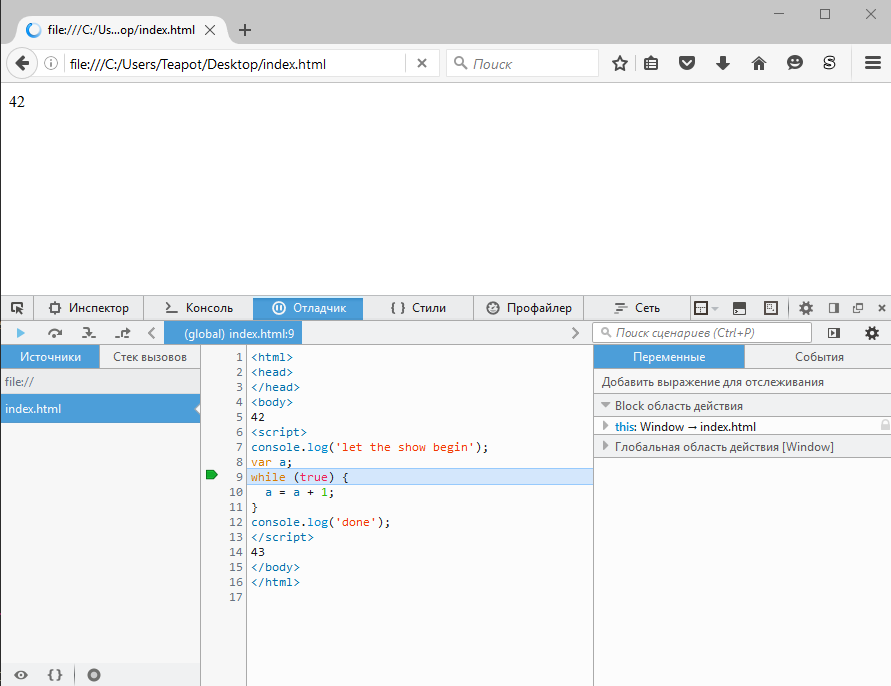Go to next source with right chevron

(575, 333)
